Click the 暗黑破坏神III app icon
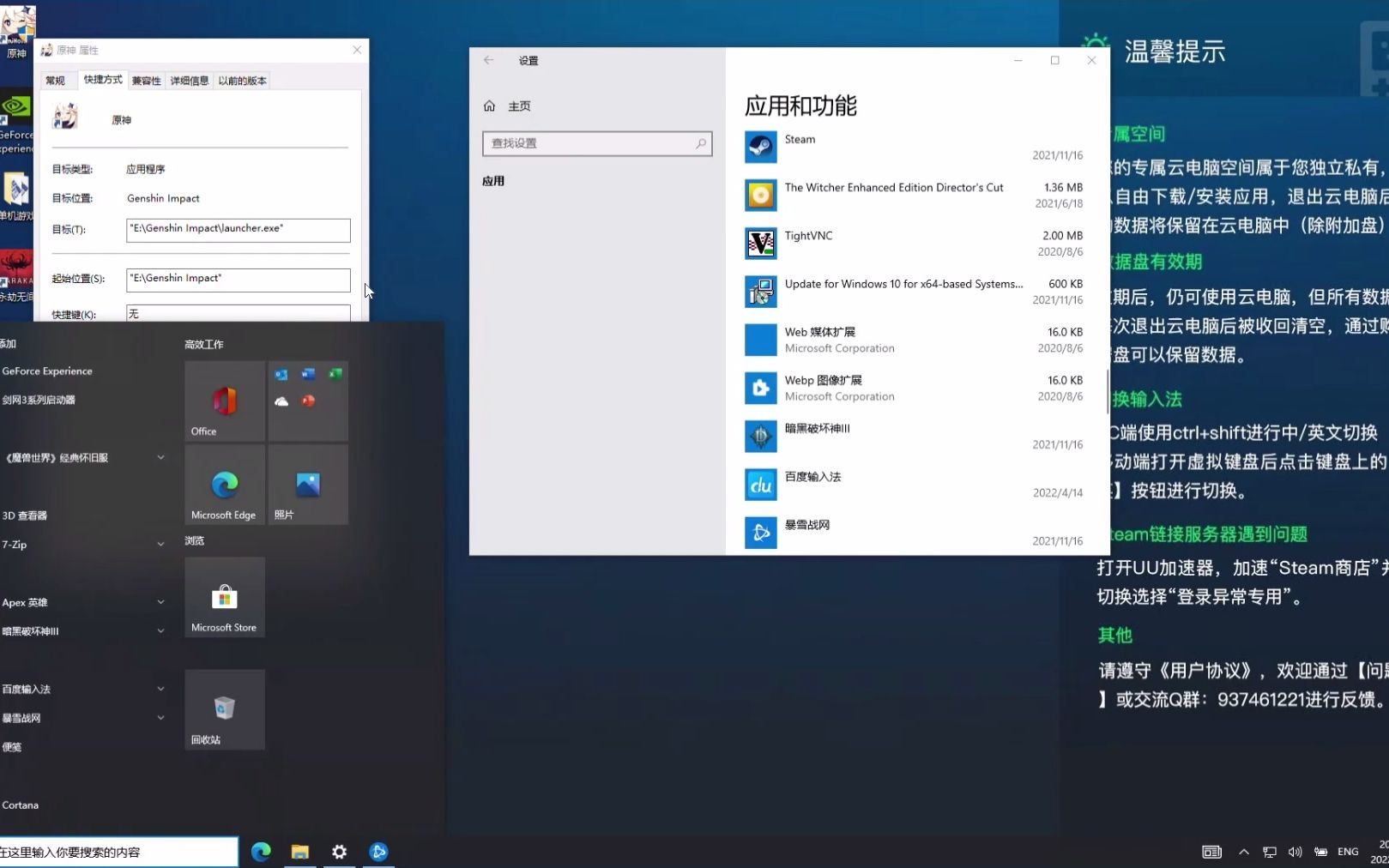 point(761,436)
